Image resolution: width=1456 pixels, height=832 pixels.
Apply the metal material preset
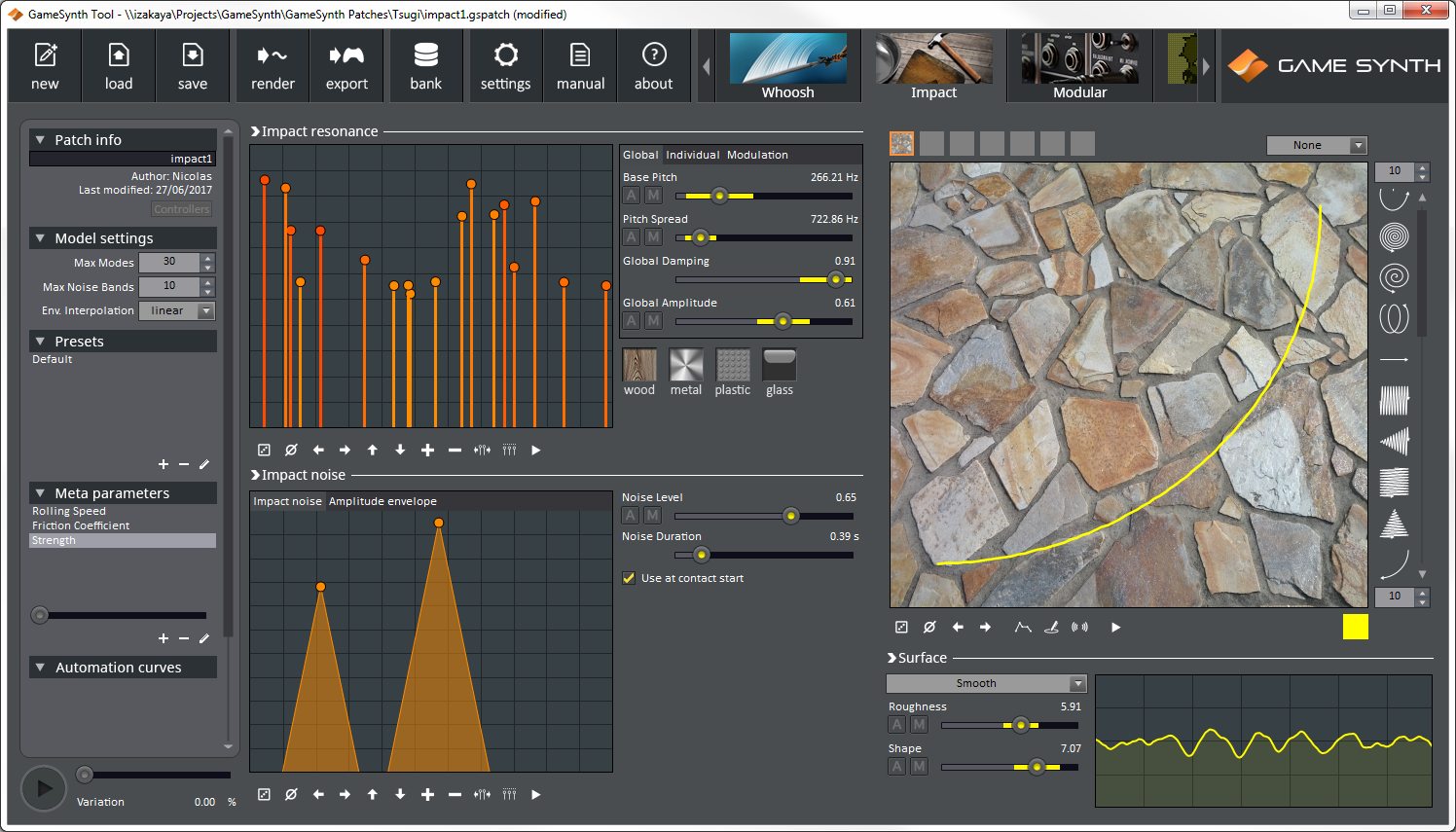point(686,366)
